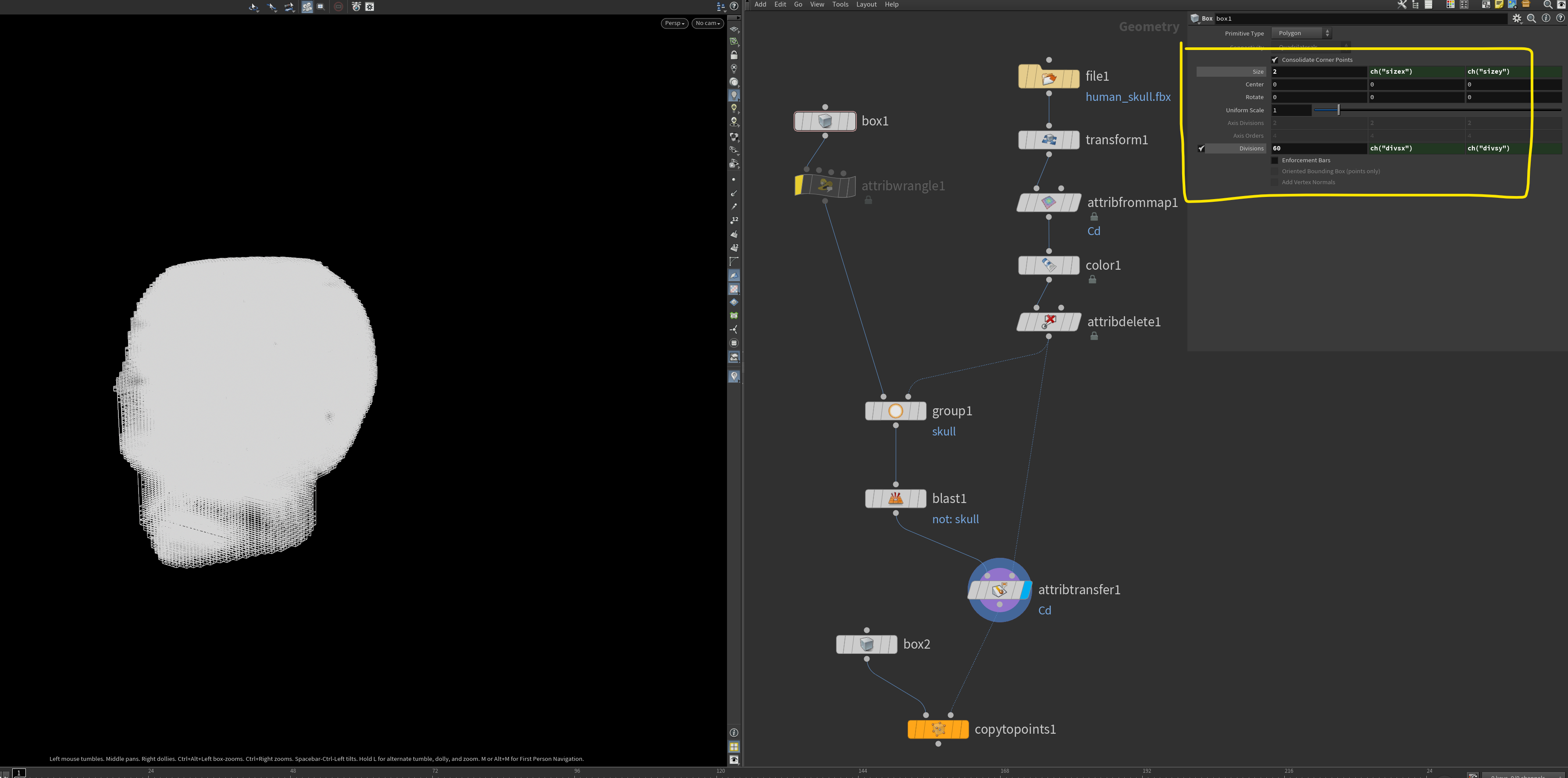Select the attribdelete1 node icon
Screen dimensions: 1568x778
click(1048, 321)
